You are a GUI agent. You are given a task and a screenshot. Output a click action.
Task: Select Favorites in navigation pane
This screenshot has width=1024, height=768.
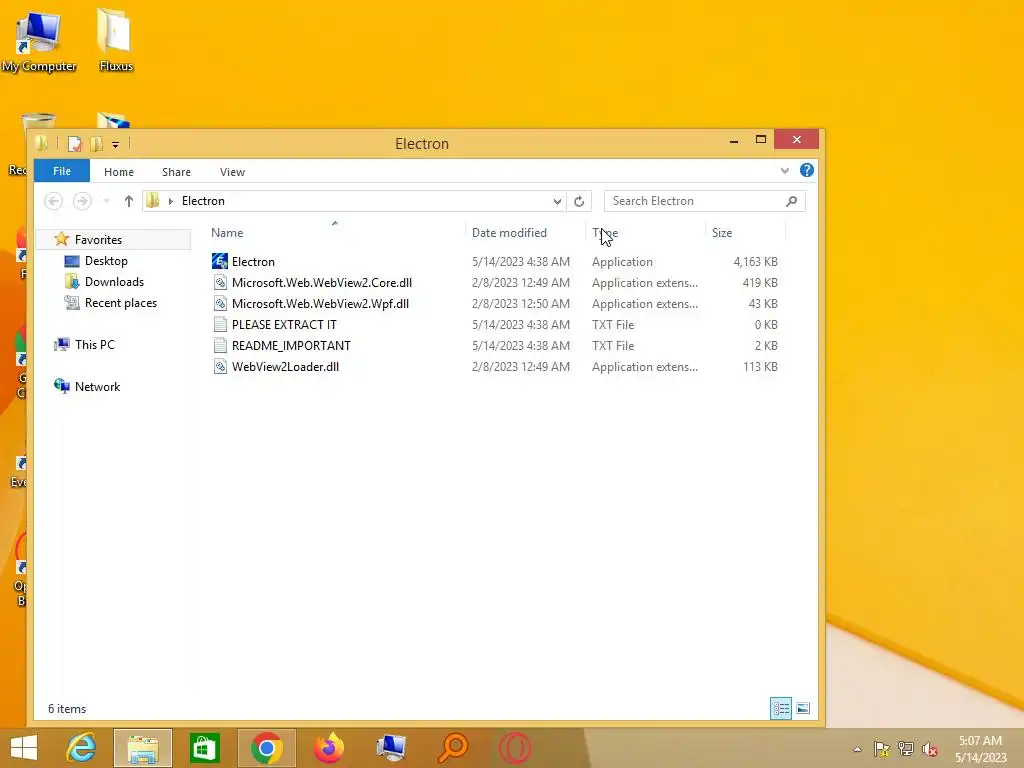(x=98, y=240)
